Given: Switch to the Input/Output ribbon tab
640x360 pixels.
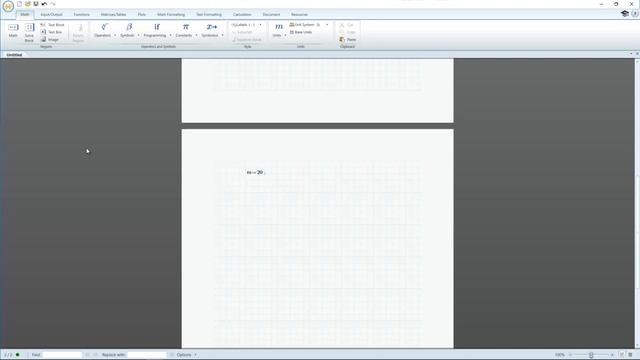Looking at the screenshot, I should [51, 14].
